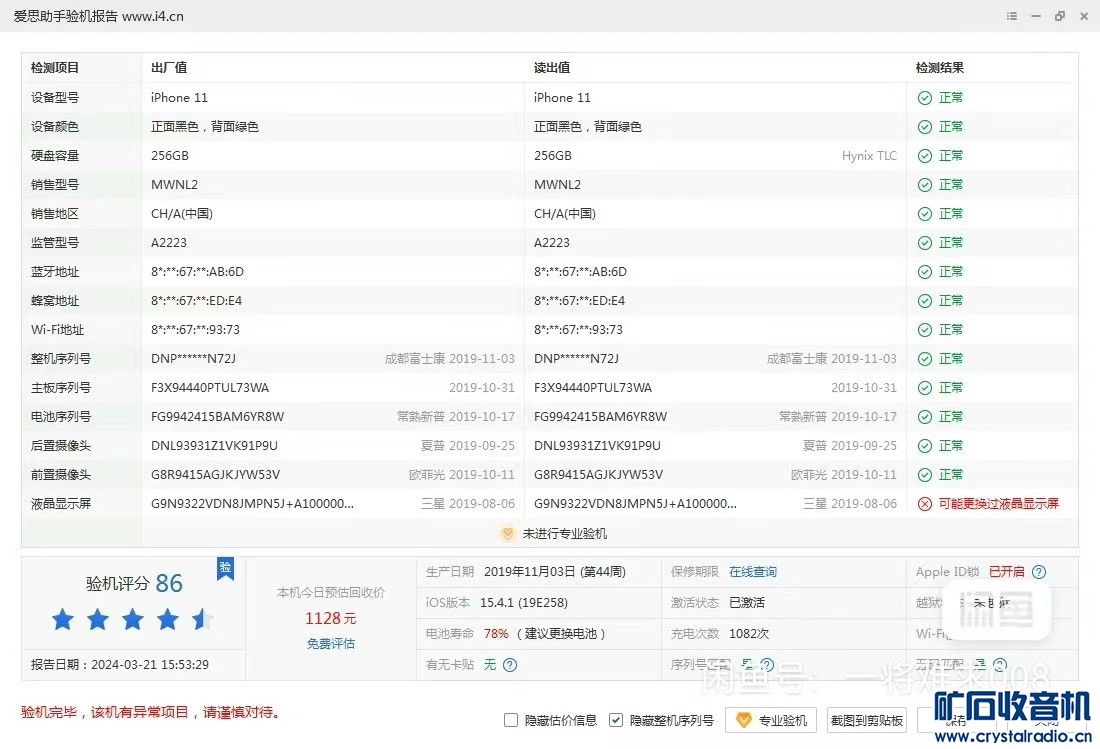Click the 专业验机 button

pyautogui.click(x=771, y=720)
